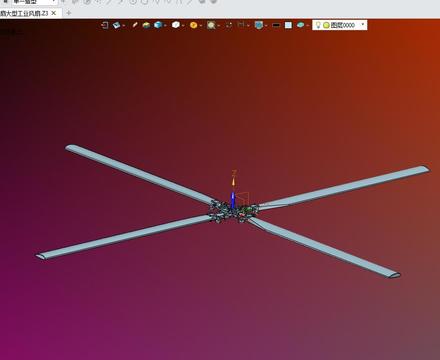The height and width of the screenshot is (360, 440).
Task: Open the filter type dropdown at top left
Action: (33, 2)
